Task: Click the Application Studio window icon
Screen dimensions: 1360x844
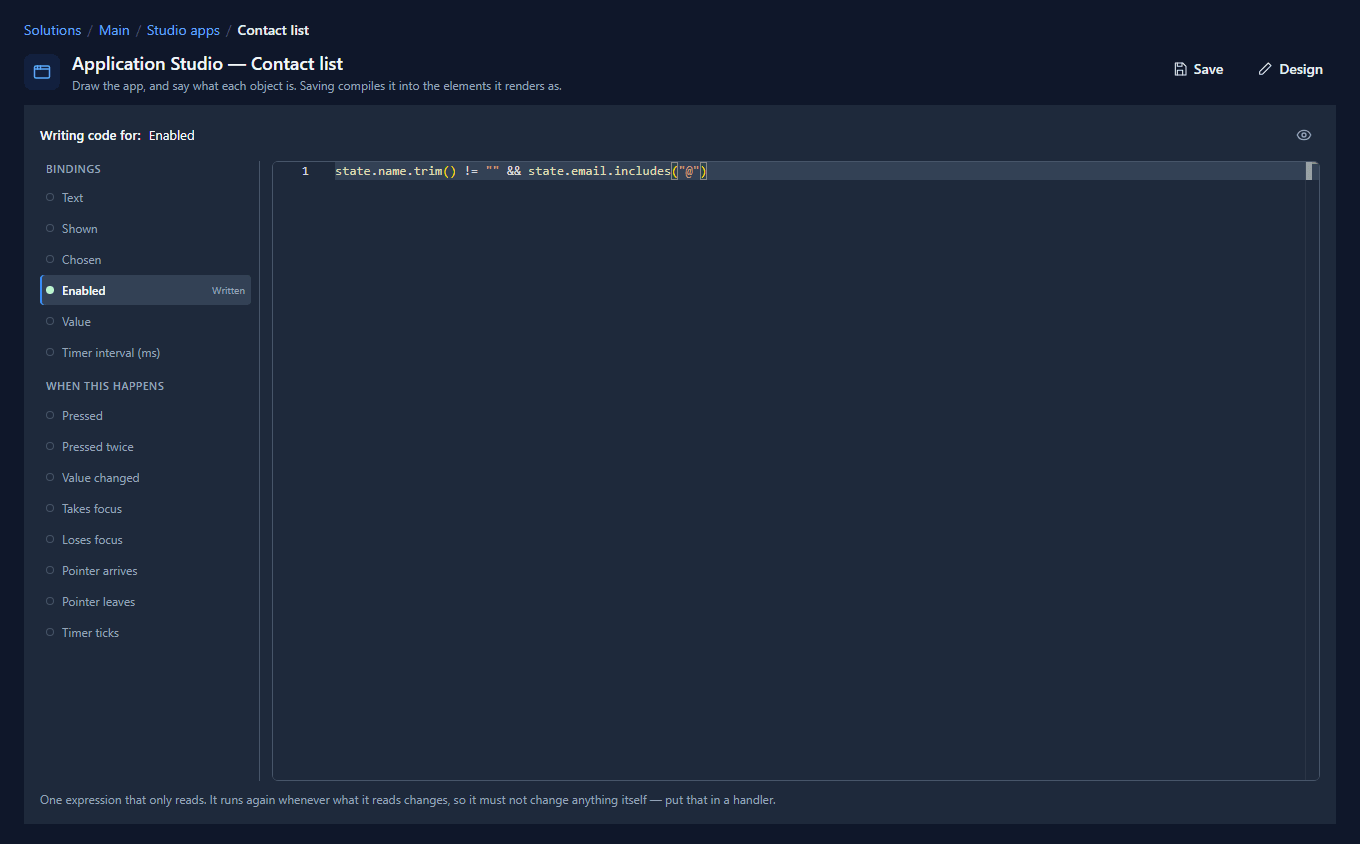Action: [42, 72]
